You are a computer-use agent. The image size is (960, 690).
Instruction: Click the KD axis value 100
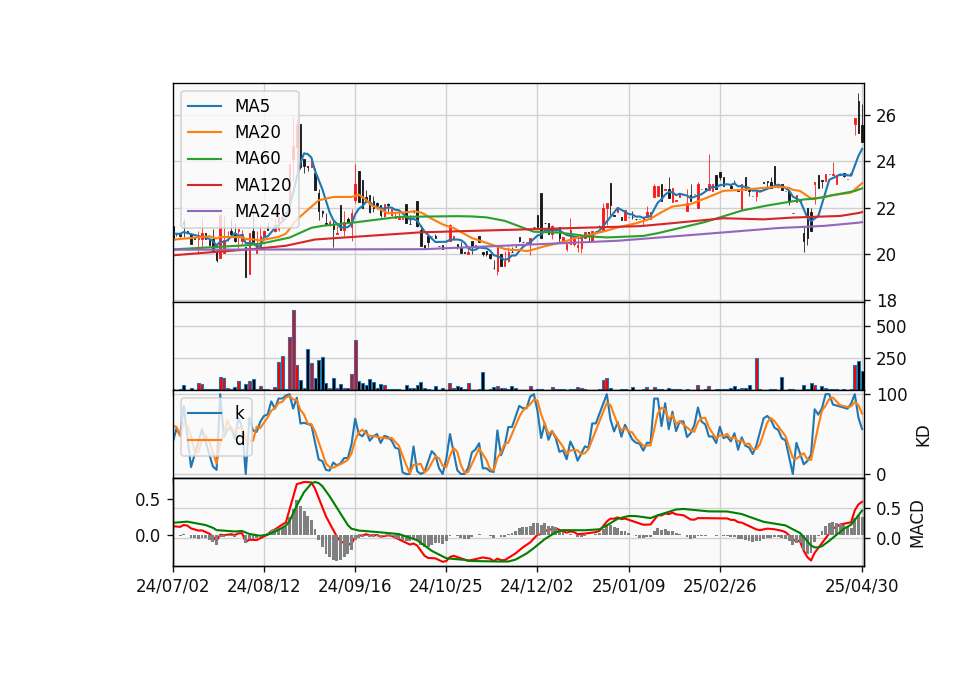tap(891, 395)
